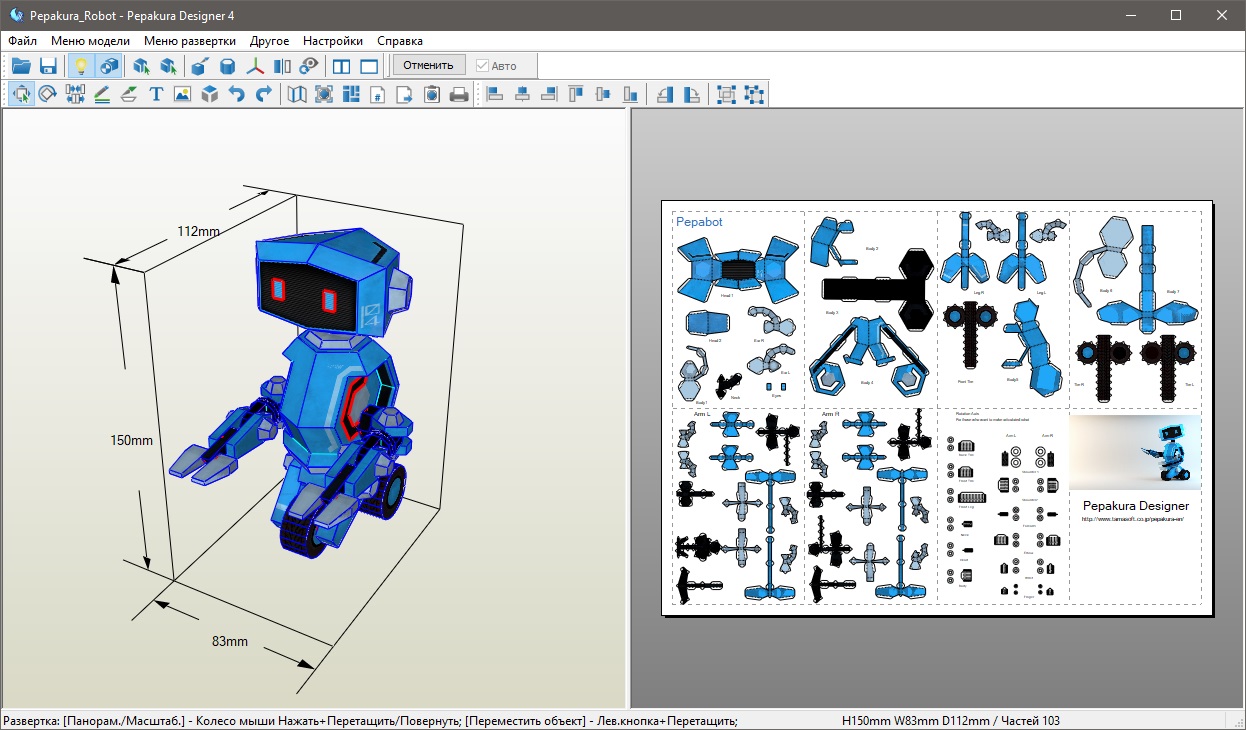Click the open folder icon
Screen dimensions: 1246x730
coord(21,66)
